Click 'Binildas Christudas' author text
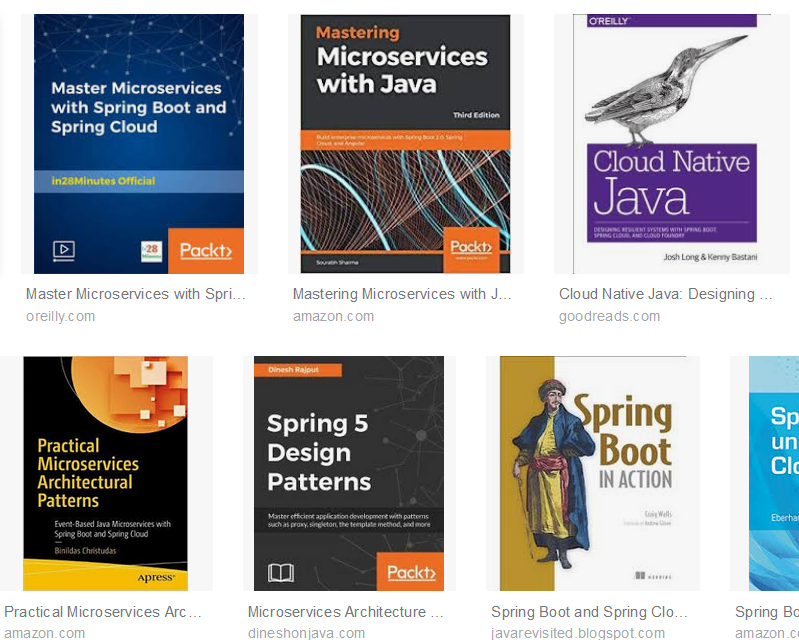Screen dimensions: 799x640 [x=85, y=551]
